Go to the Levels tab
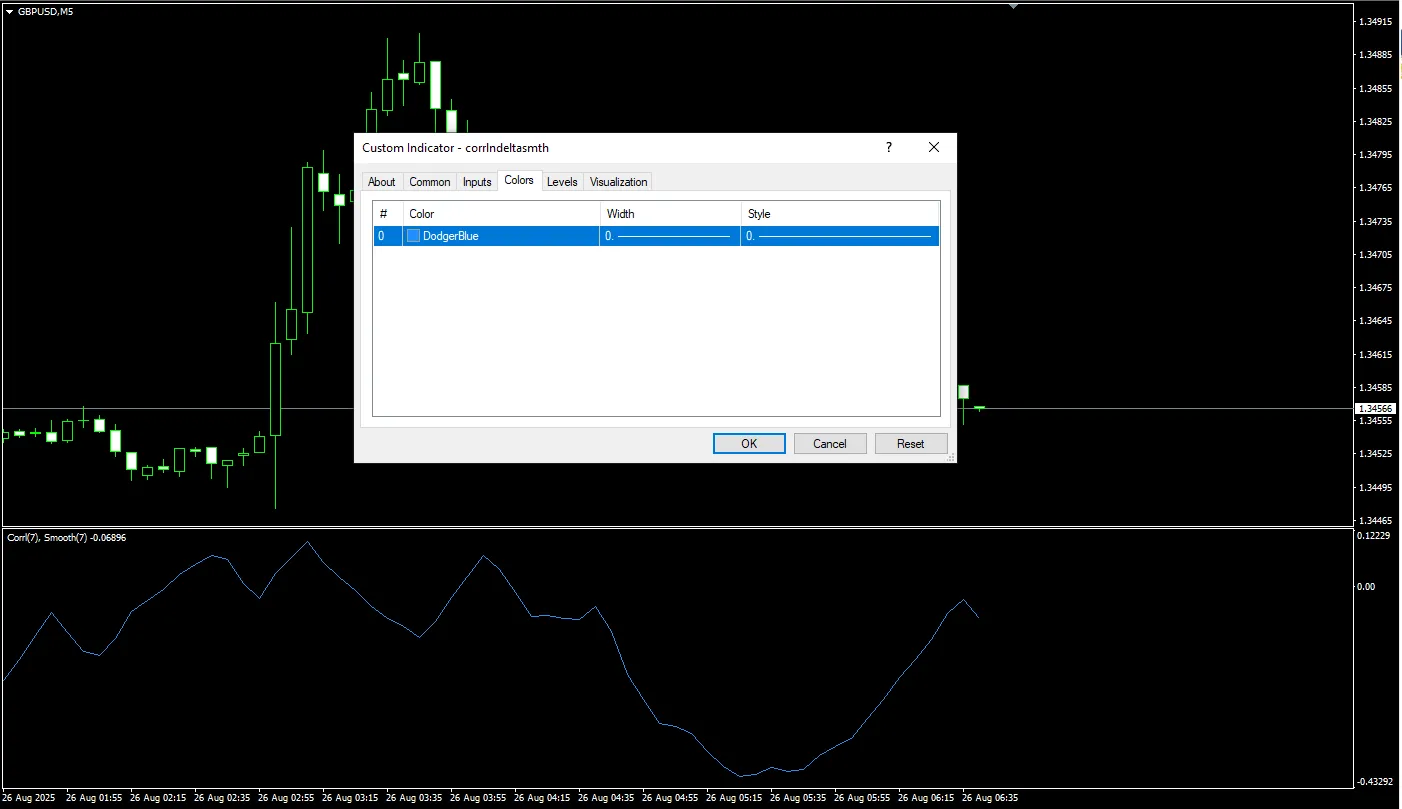Viewport: 1402px width, 809px height. click(562, 182)
